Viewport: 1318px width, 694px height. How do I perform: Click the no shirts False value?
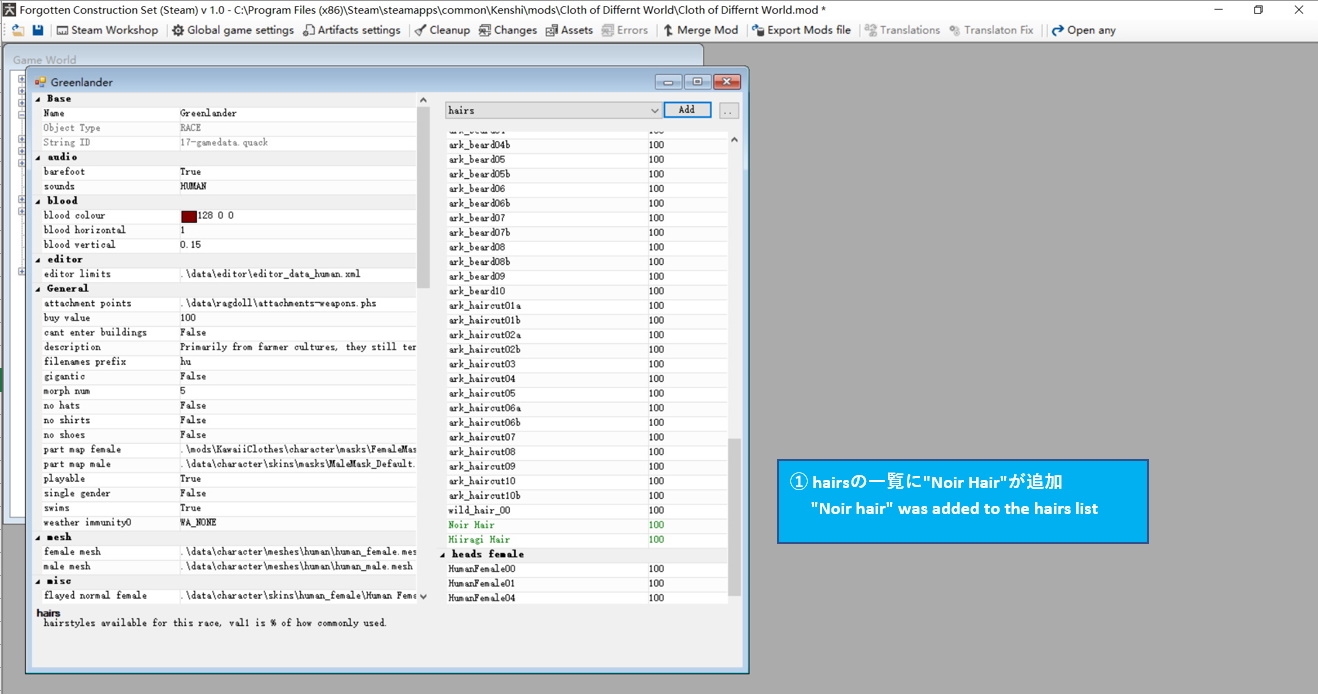click(193, 420)
